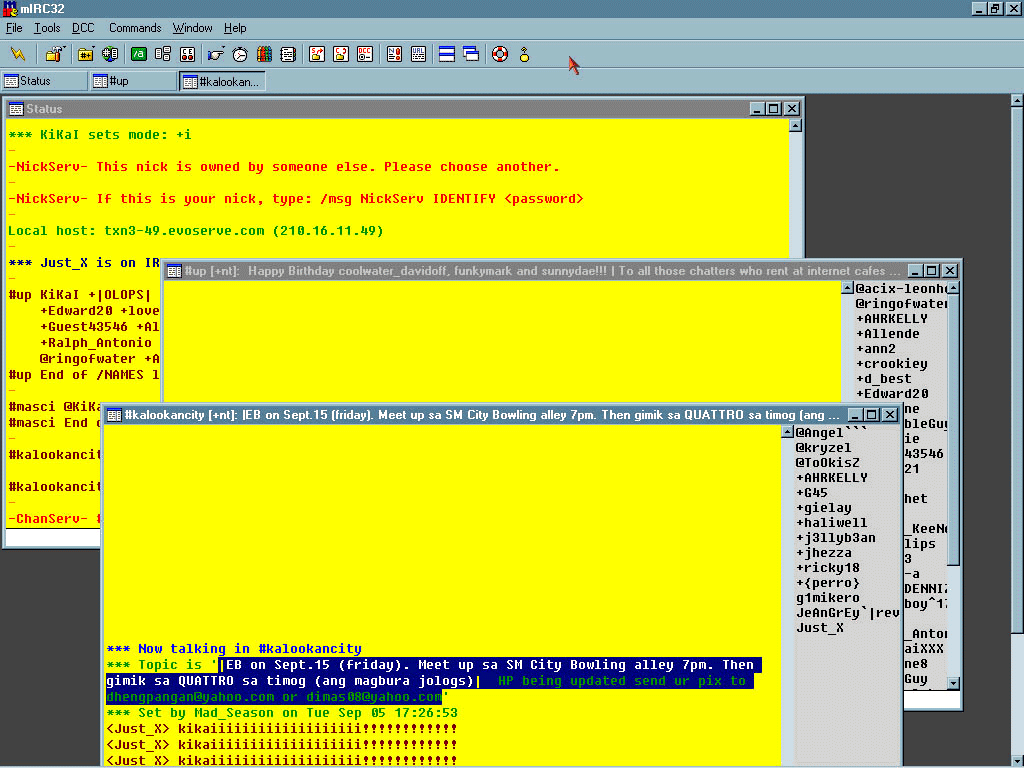
Task: Select +haliwell in the nick list
Action: coord(831,522)
